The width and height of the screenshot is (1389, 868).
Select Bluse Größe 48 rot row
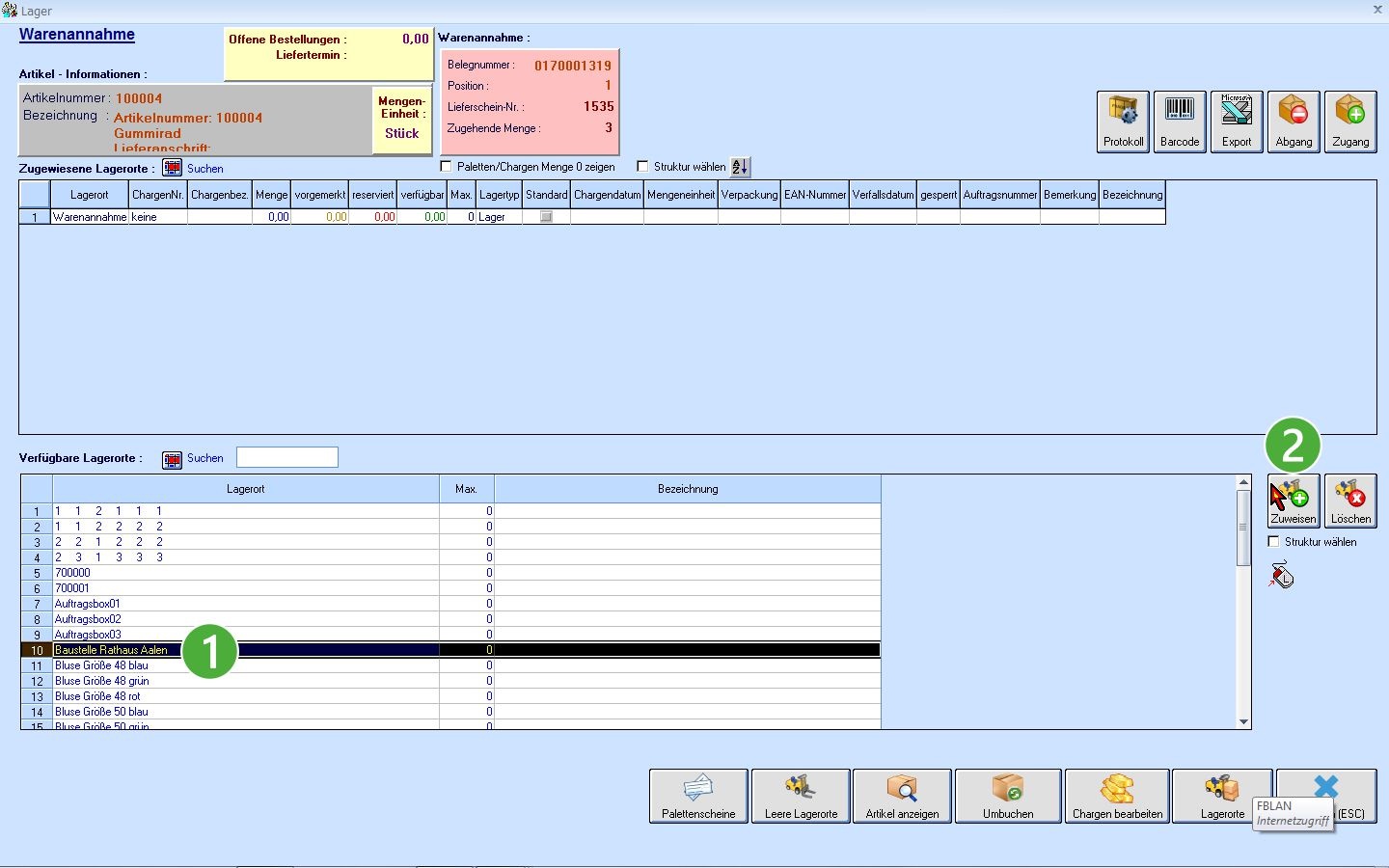(450, 696)
